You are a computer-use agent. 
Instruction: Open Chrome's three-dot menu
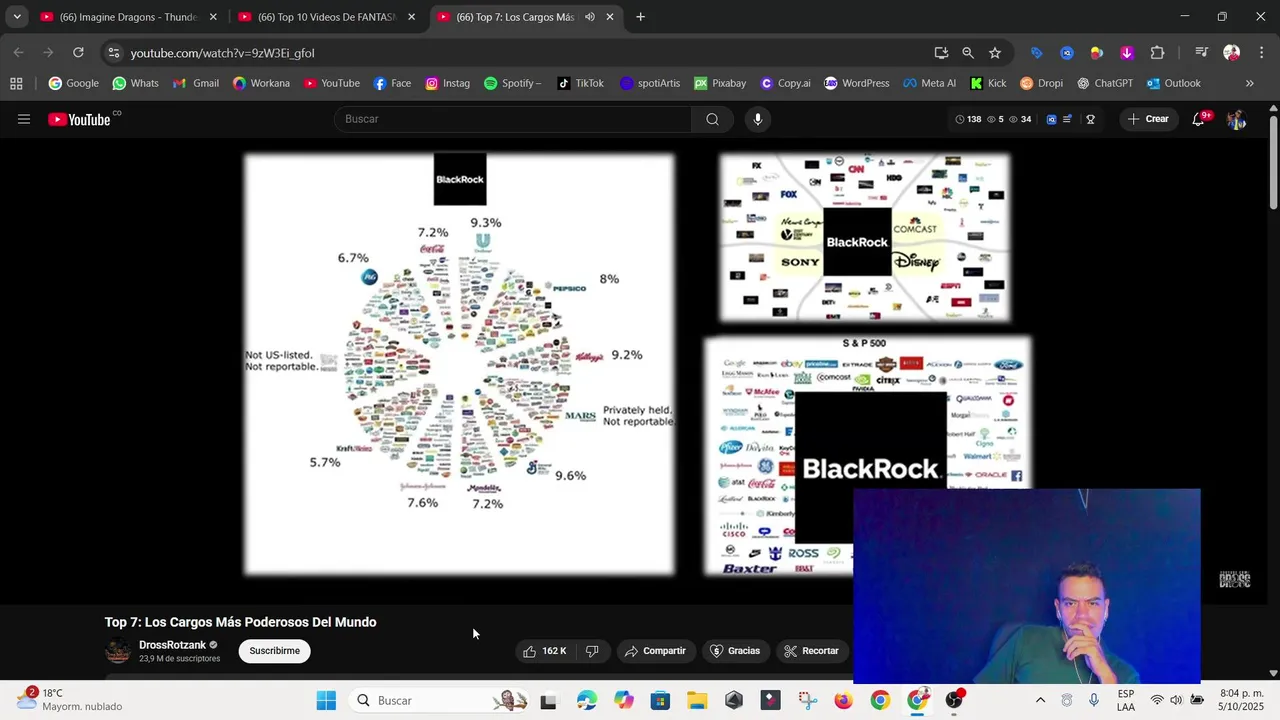point(1260,53)
